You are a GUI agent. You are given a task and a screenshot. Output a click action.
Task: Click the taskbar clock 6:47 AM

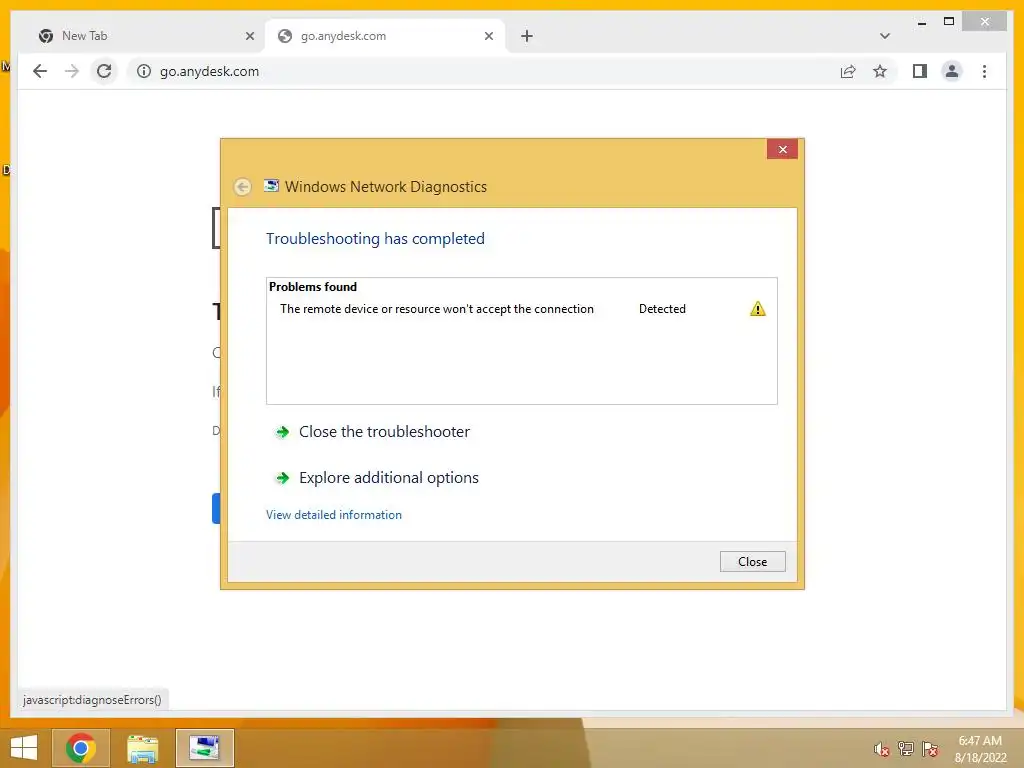(x=980, y=741)
